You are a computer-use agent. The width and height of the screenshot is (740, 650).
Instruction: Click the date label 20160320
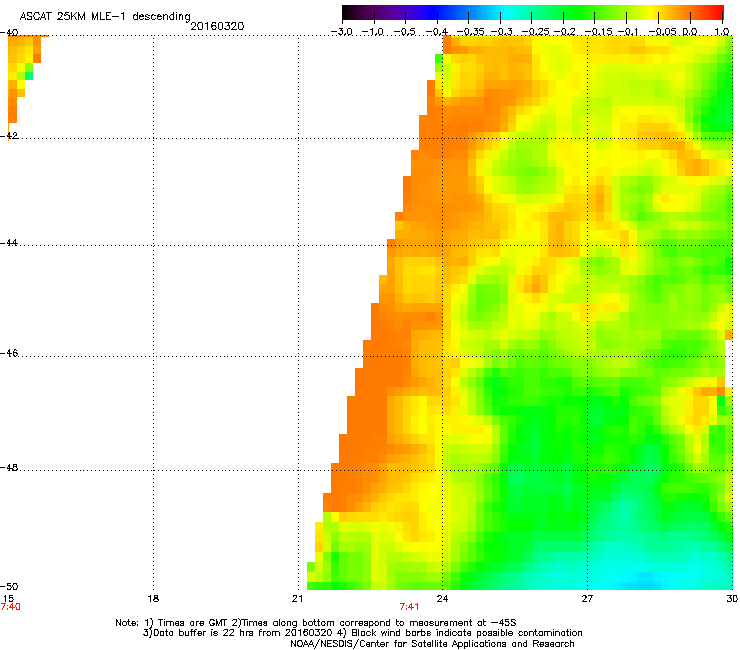pyautogui.click(x=217, y=26)
